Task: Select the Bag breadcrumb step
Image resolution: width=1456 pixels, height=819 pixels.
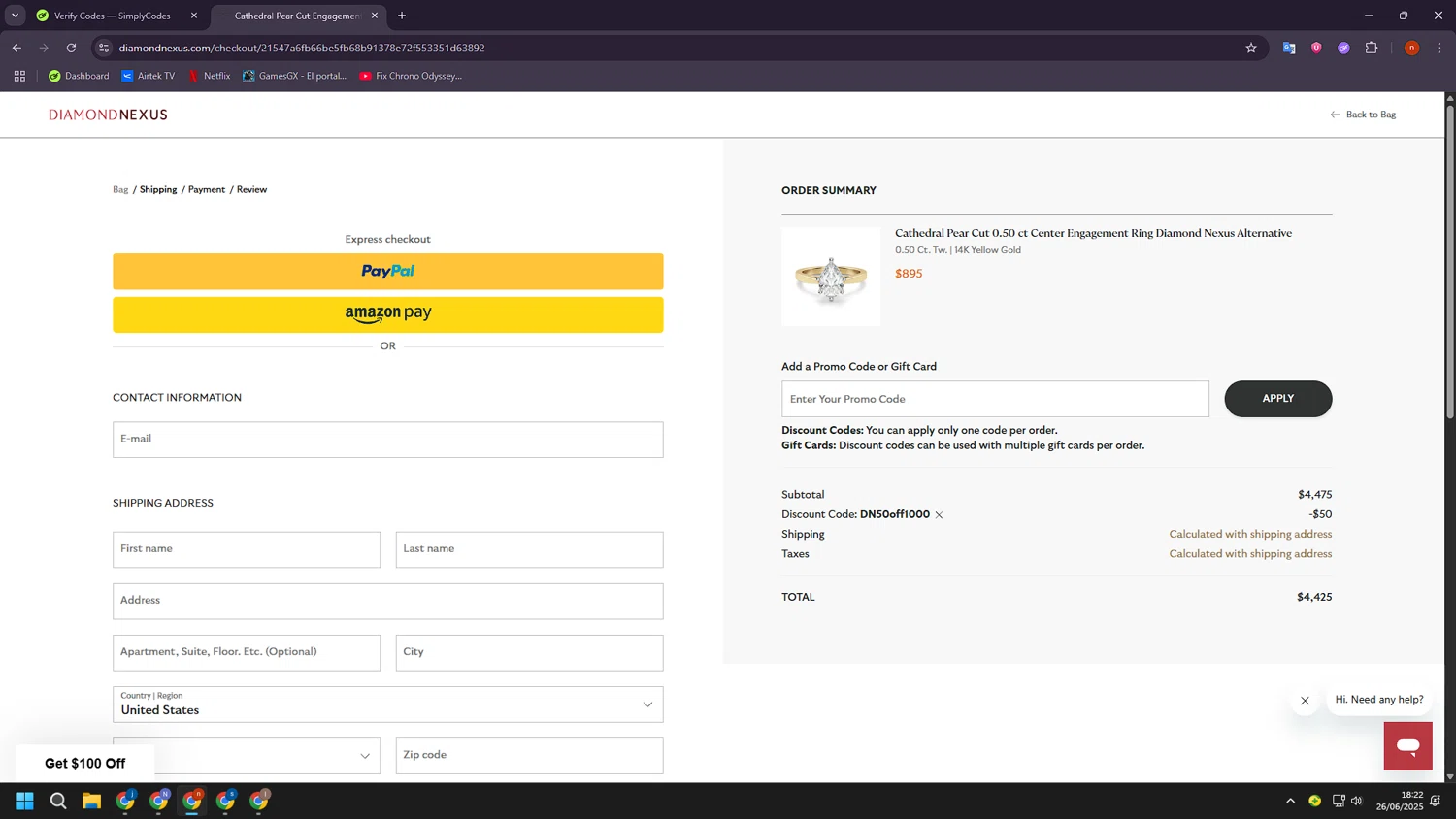Action: click(x=120, y=189)
